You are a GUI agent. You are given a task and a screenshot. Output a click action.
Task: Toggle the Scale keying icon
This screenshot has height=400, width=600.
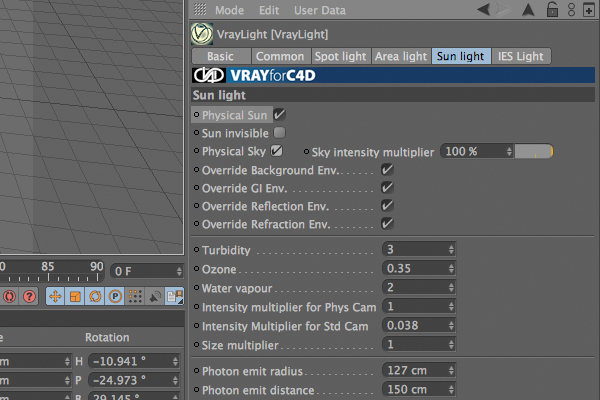(x=75, y=296)
